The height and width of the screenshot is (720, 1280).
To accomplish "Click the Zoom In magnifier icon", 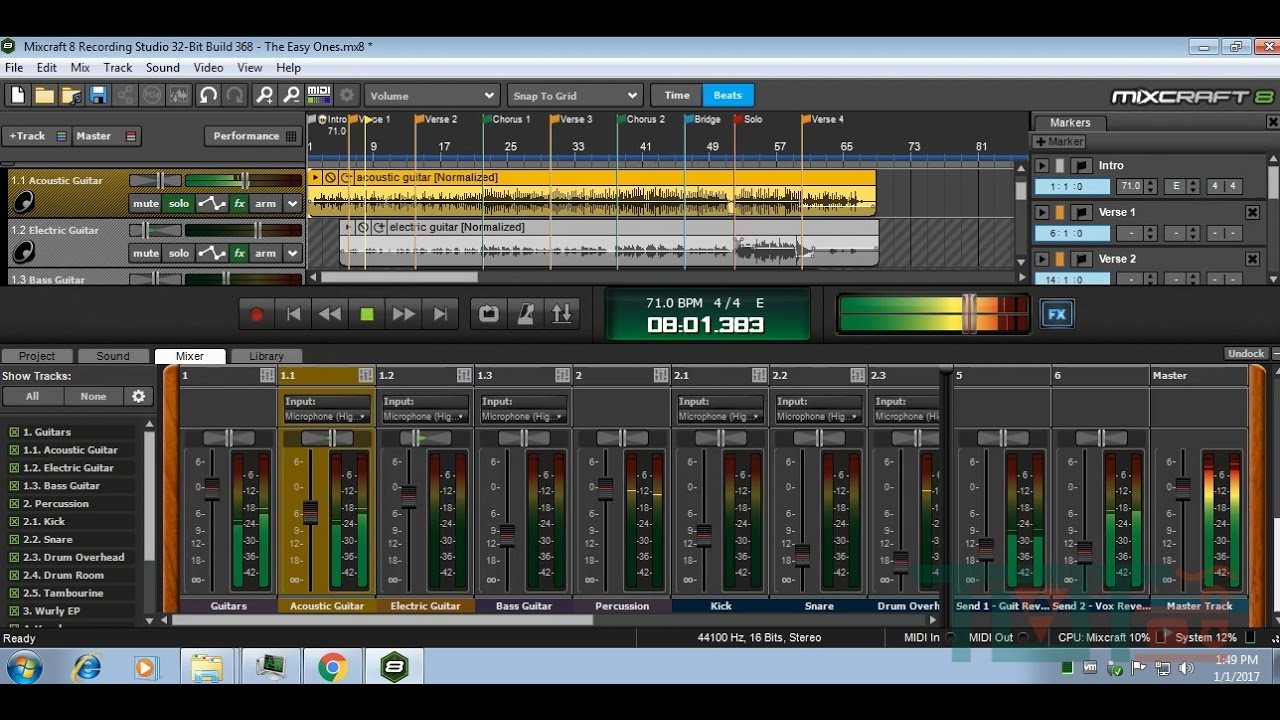I will click(264, 96).
